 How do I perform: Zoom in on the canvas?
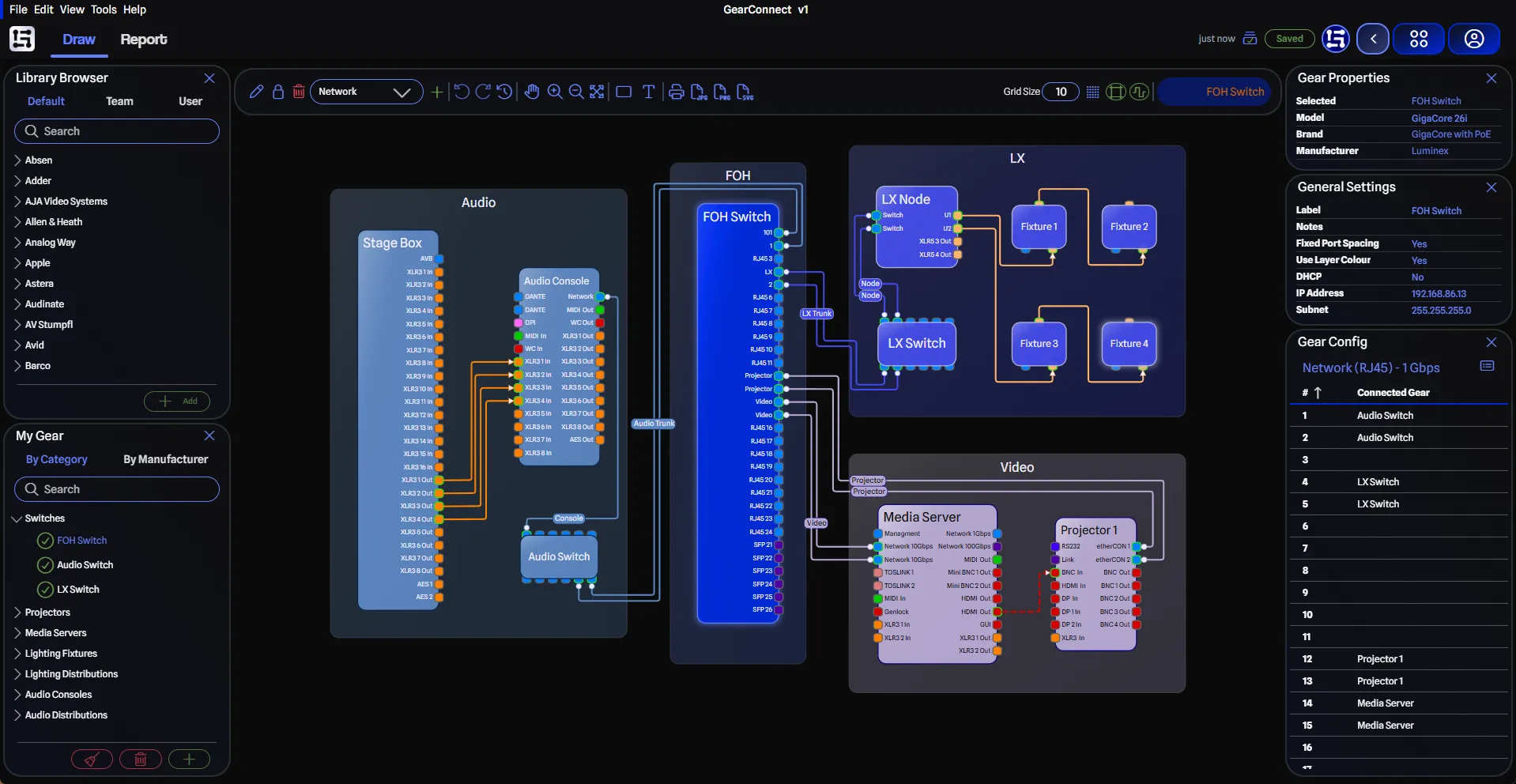click(x=555, y=92)
